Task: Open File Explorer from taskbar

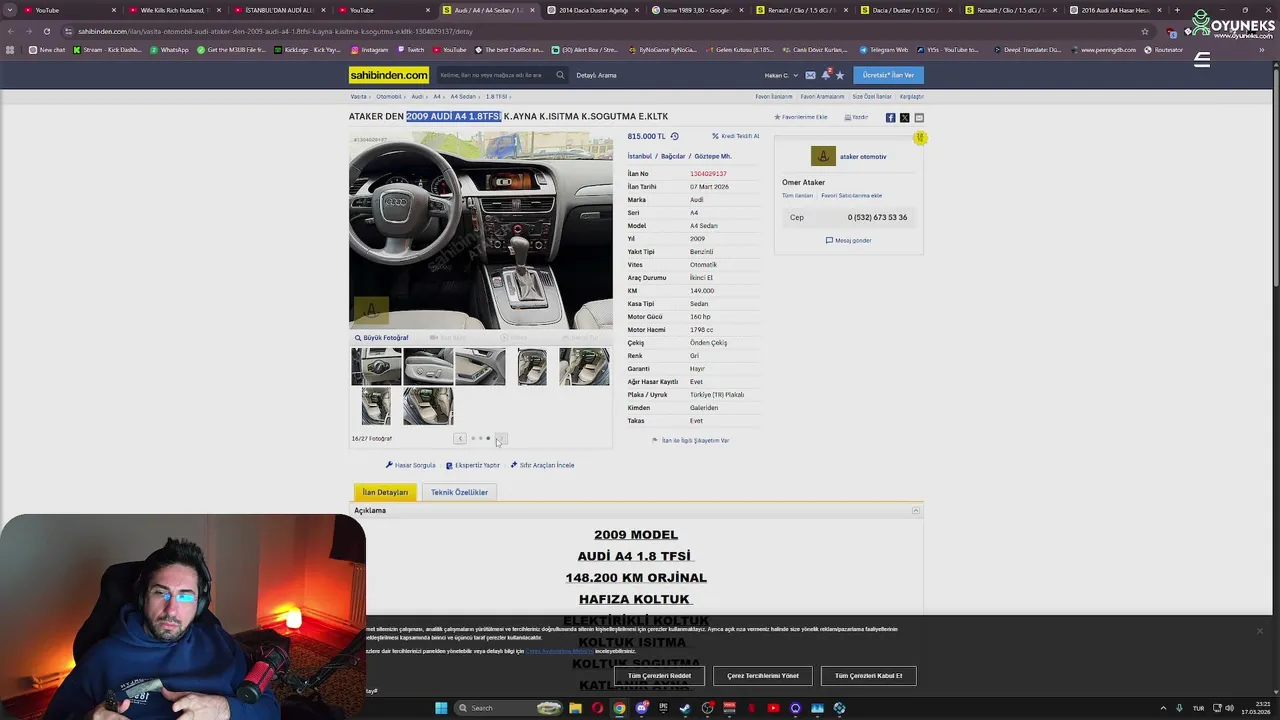Action: 576,708
